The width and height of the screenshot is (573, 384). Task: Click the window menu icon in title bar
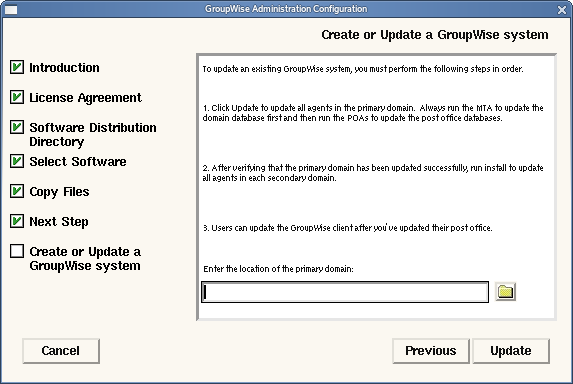coord(11,9)
